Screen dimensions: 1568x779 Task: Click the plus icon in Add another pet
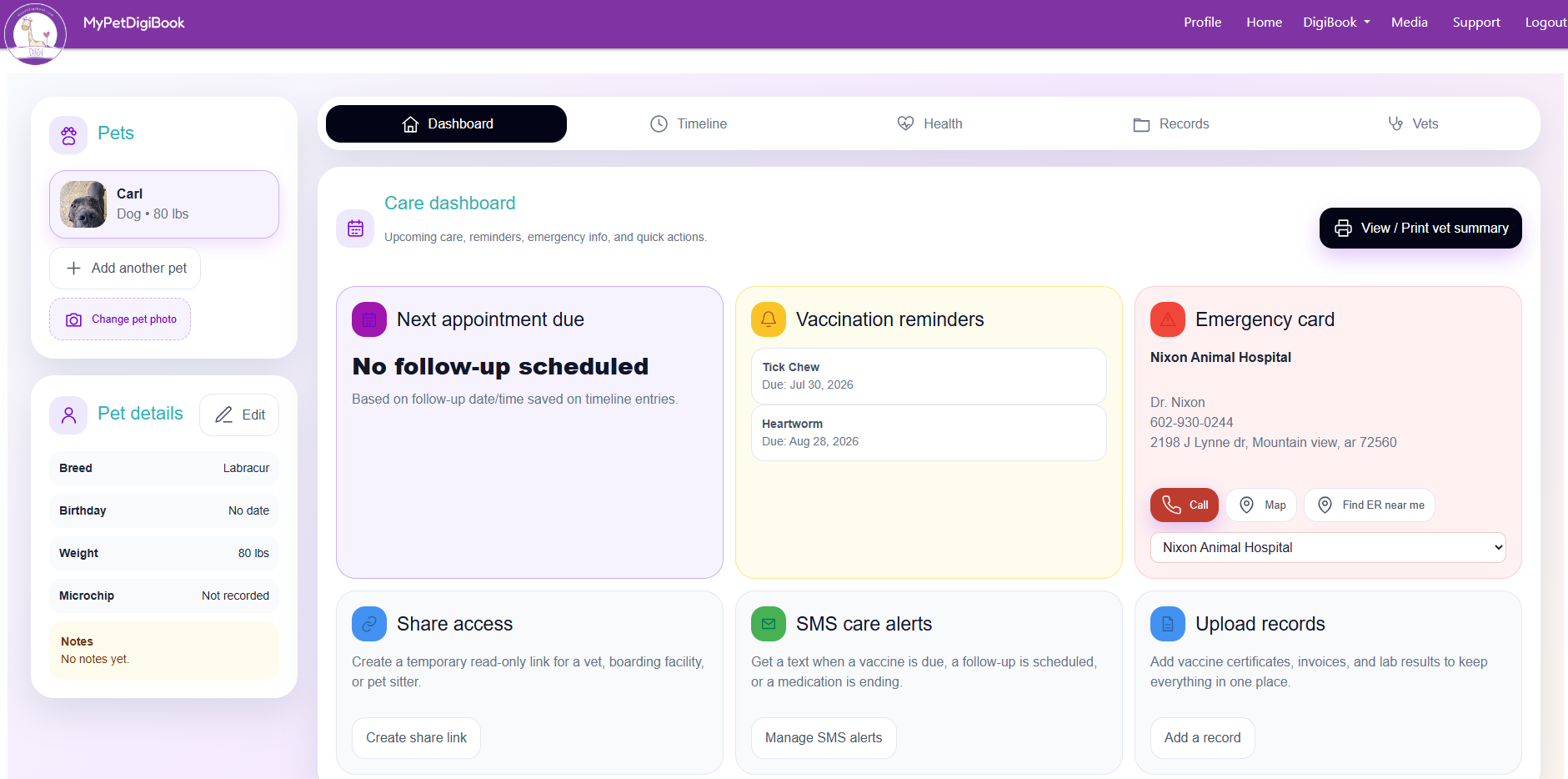click(x=73, y=269)
